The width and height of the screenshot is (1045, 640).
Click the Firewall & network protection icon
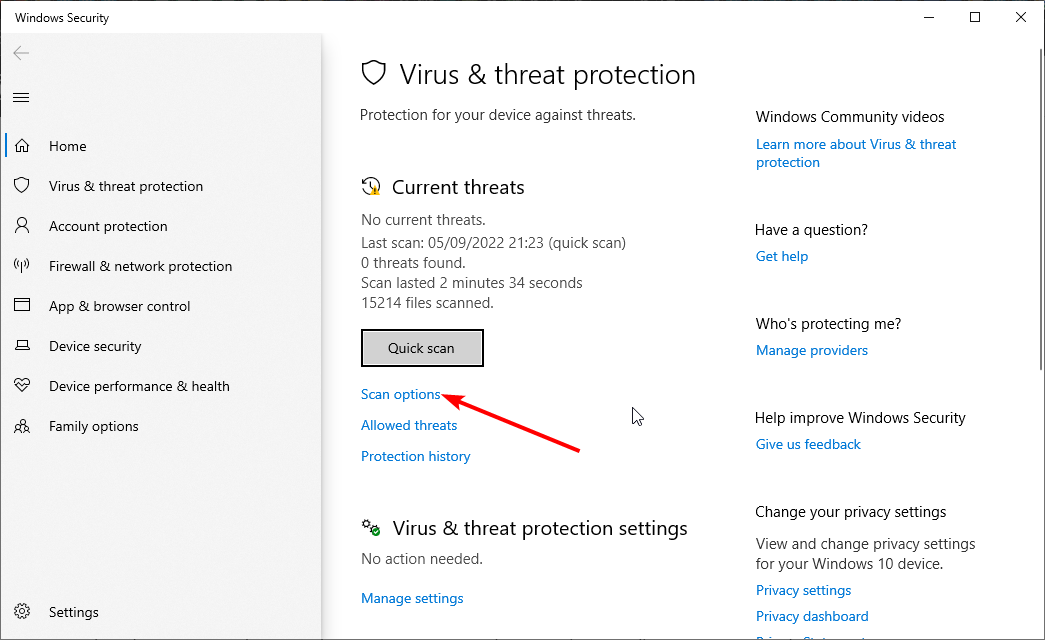click(22, 266)
